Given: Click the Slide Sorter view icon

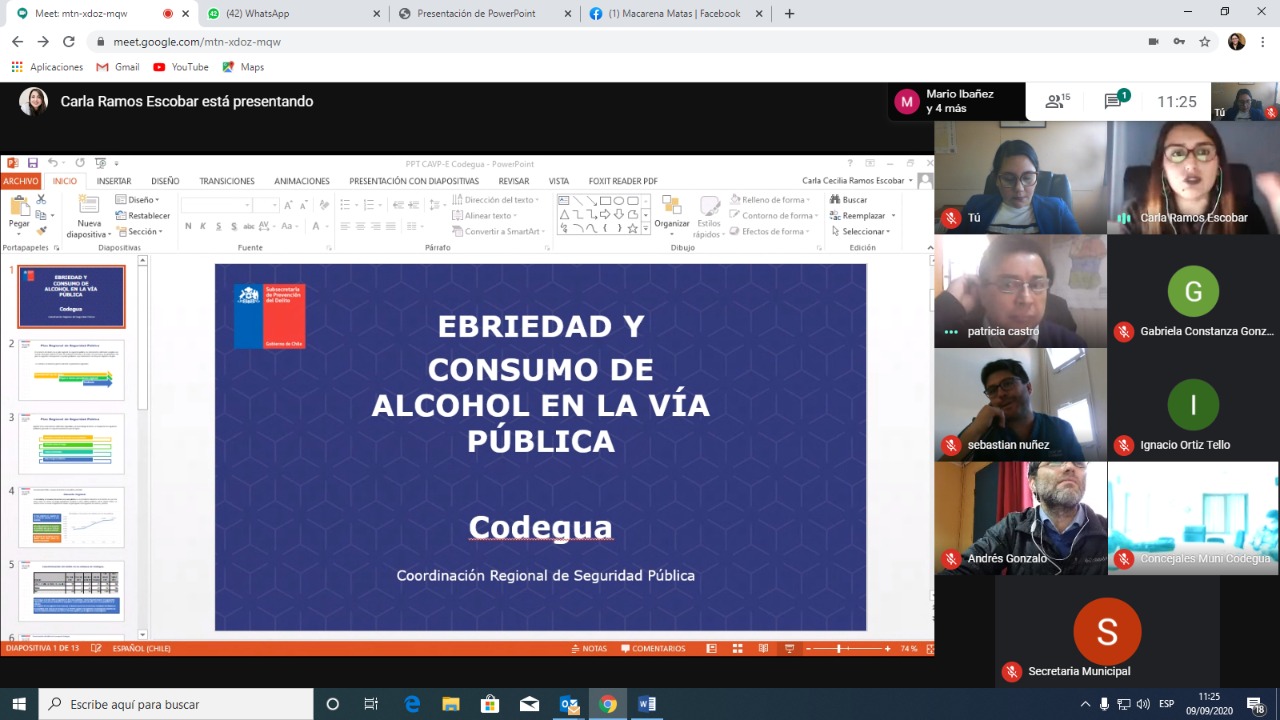Looking at the screenshot, I should pyautogui.click(x=738, y=649).
